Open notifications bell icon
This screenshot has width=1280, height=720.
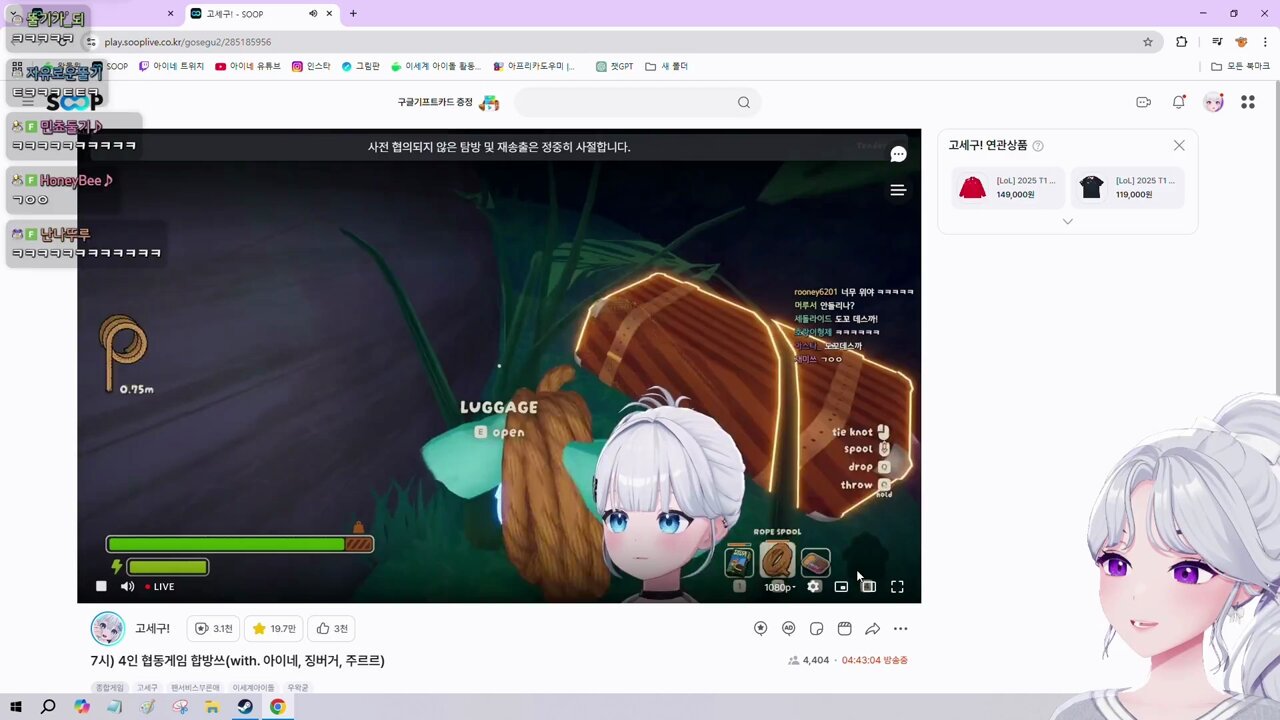point(1179,102)
